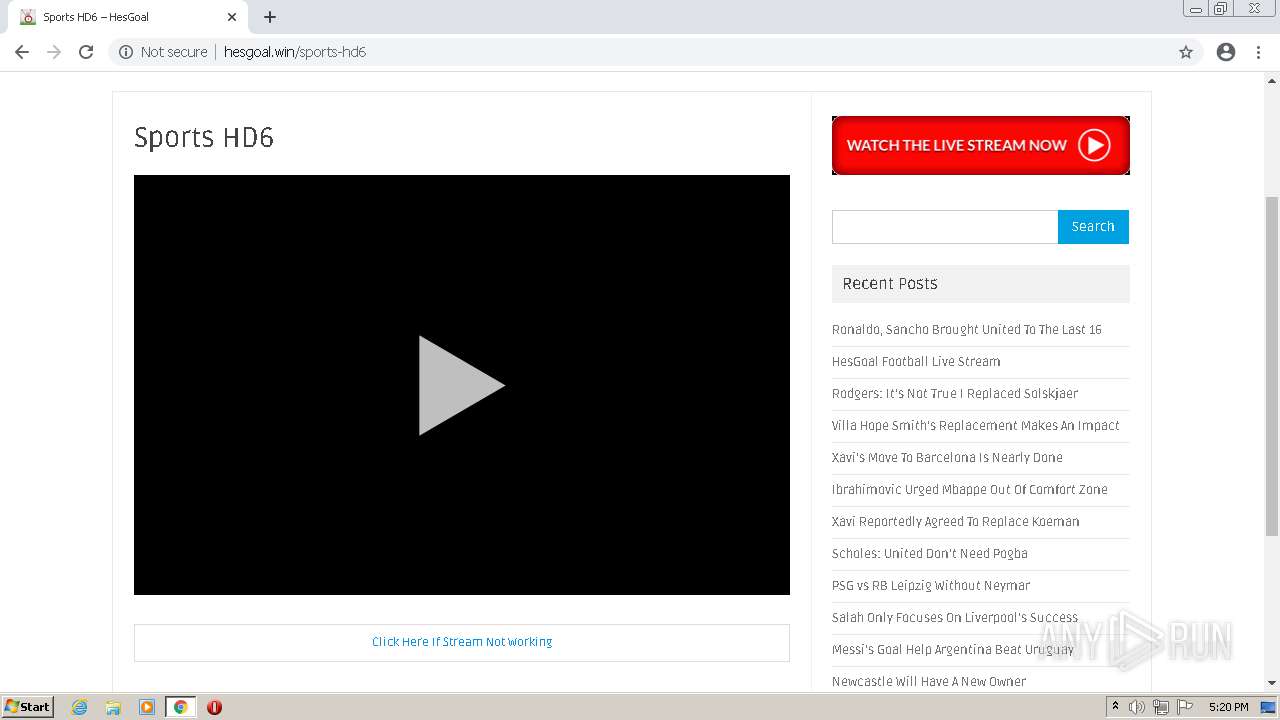Close the Sports HD6 – HesGoal tab
Image resolution: width=1280 pixels, height=720 pixels.
coord(232,17)
